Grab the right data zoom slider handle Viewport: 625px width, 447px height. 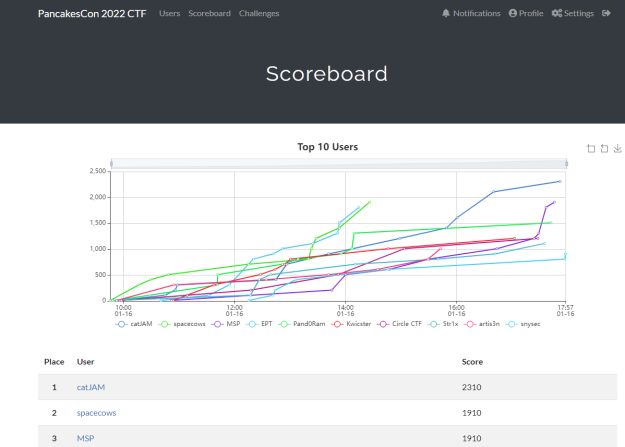click(x=566, y=163)
